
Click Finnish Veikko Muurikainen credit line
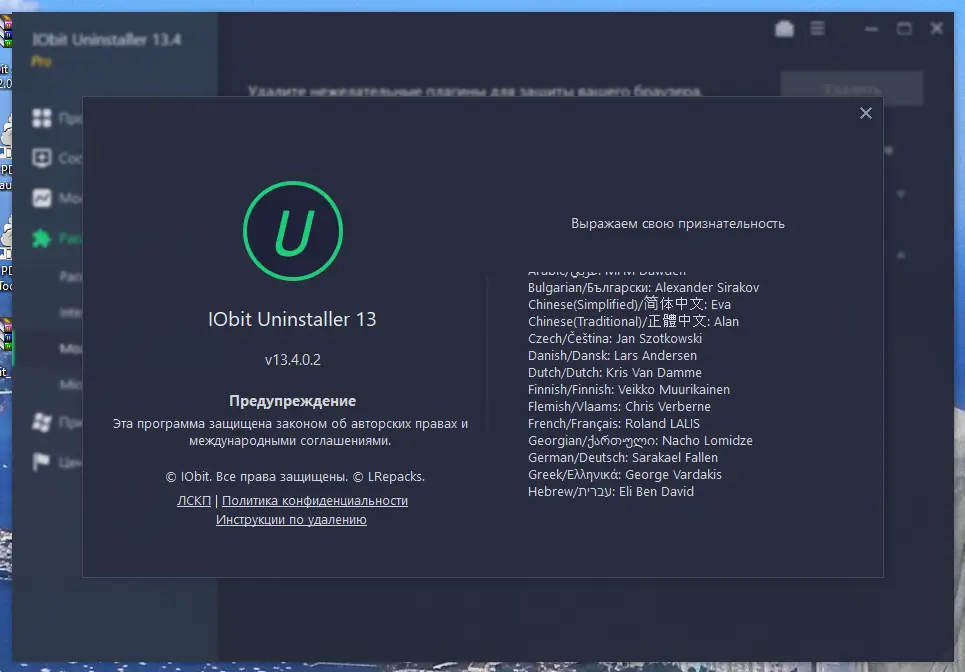pyautogui.click(x=629, y=390)
